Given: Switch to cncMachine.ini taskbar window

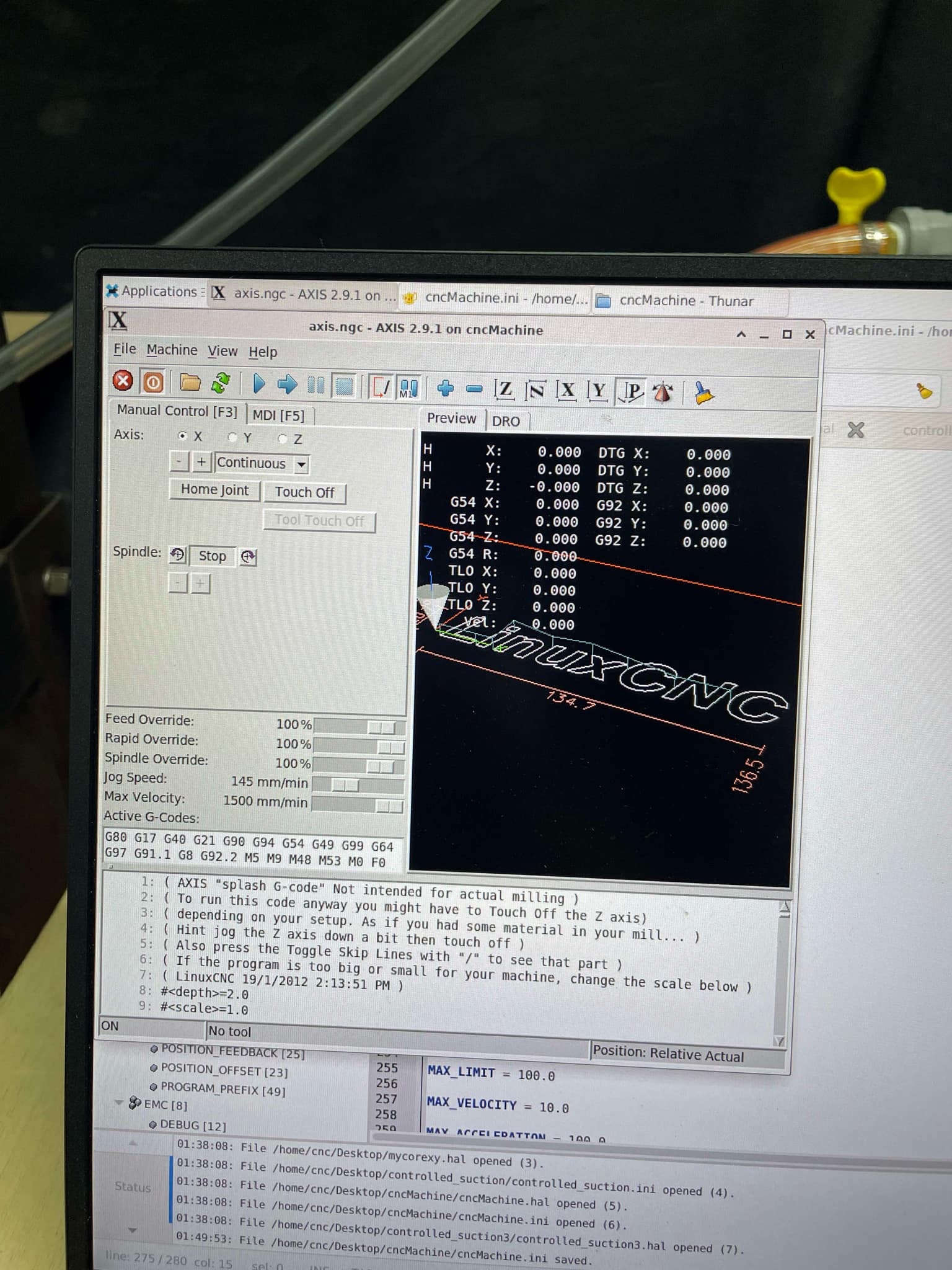Looking at the screenshot, I should coord(495,298).
